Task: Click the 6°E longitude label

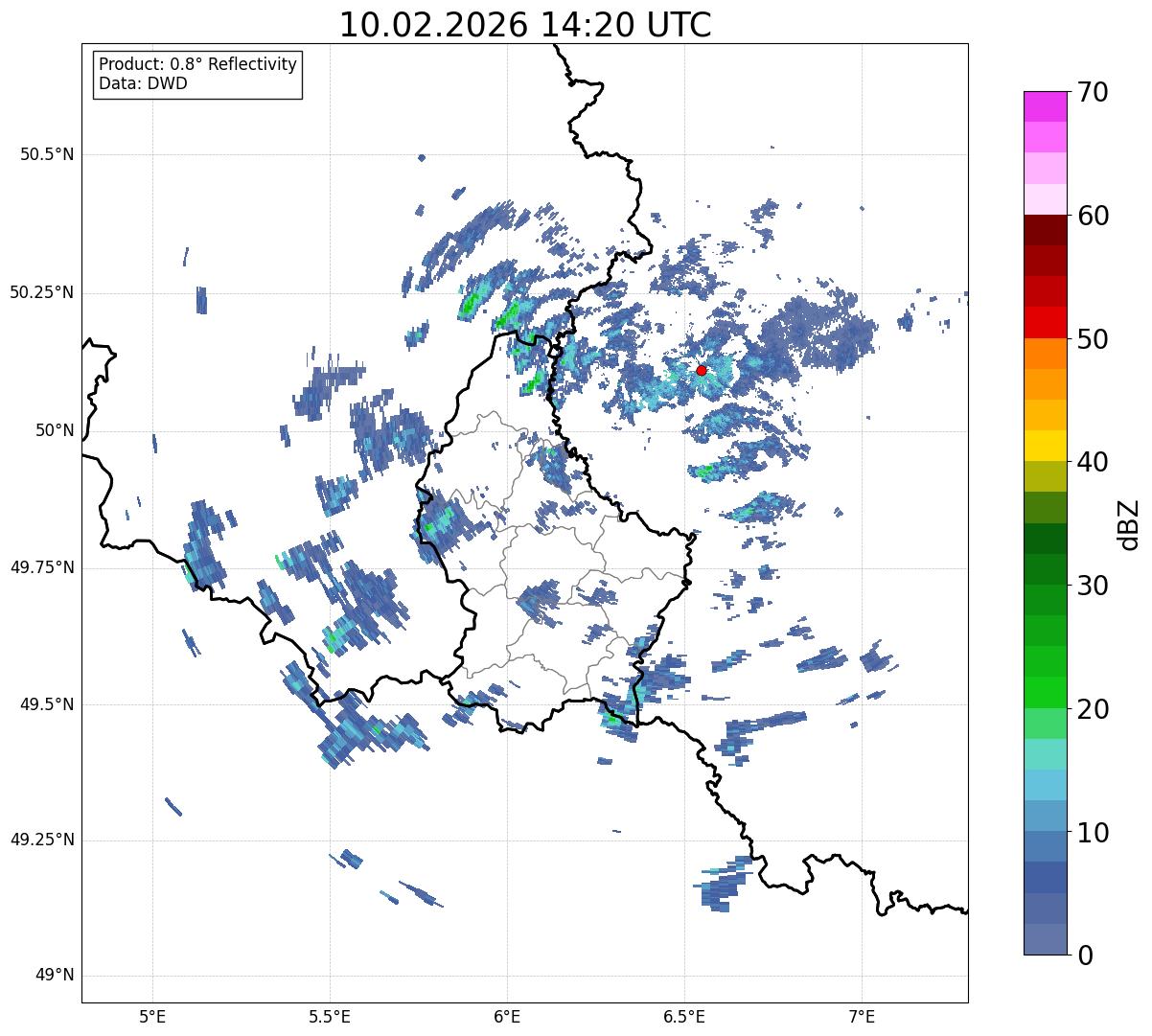Action: click(507, 1016)
